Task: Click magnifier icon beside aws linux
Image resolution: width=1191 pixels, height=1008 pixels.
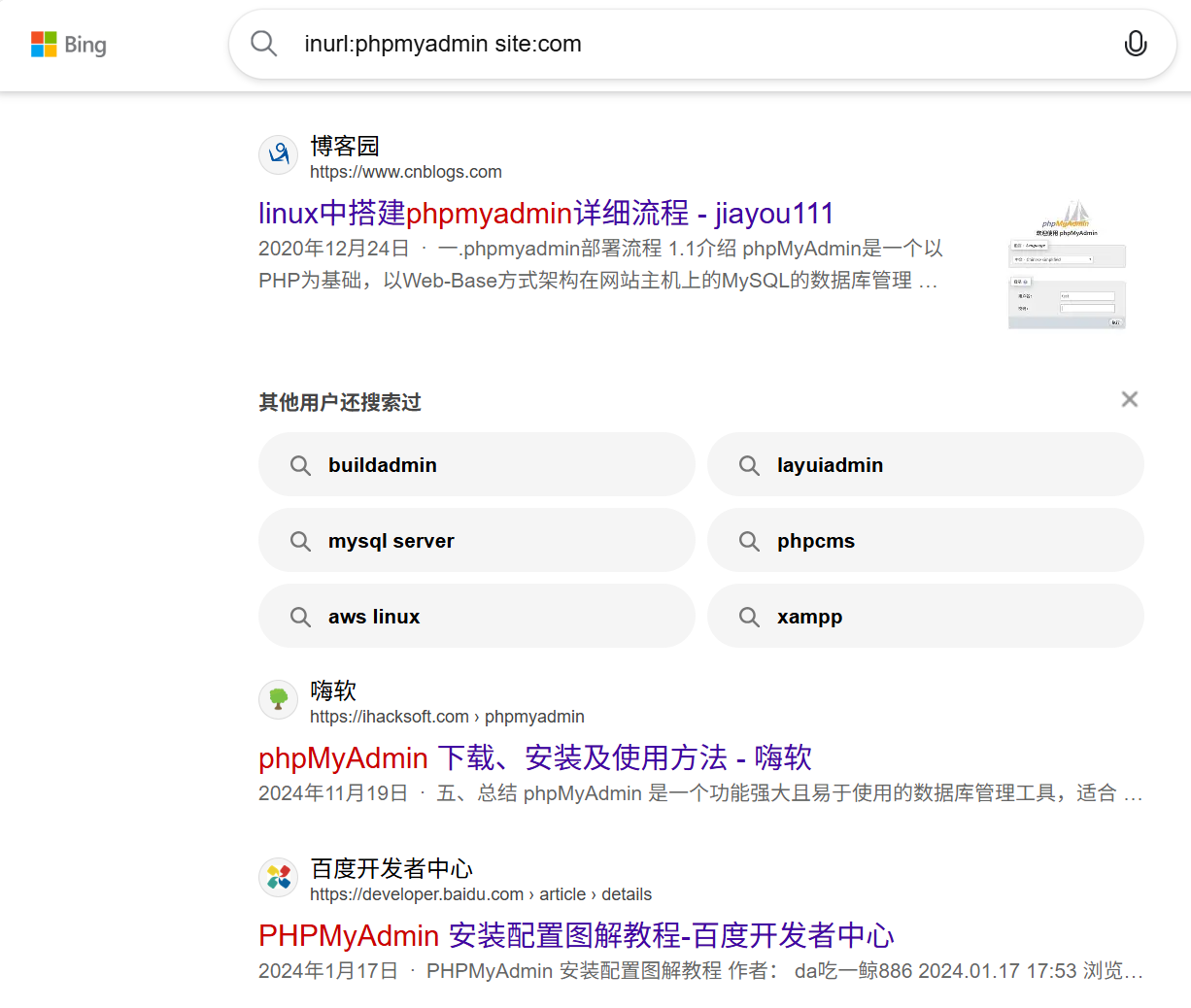Action: (x=300, y=617)
